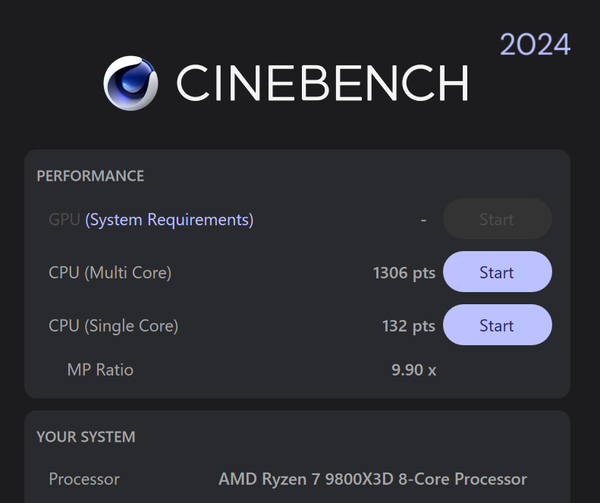Click the CPU (Multi Core) label
600x503 pixels.
point(110,272)
